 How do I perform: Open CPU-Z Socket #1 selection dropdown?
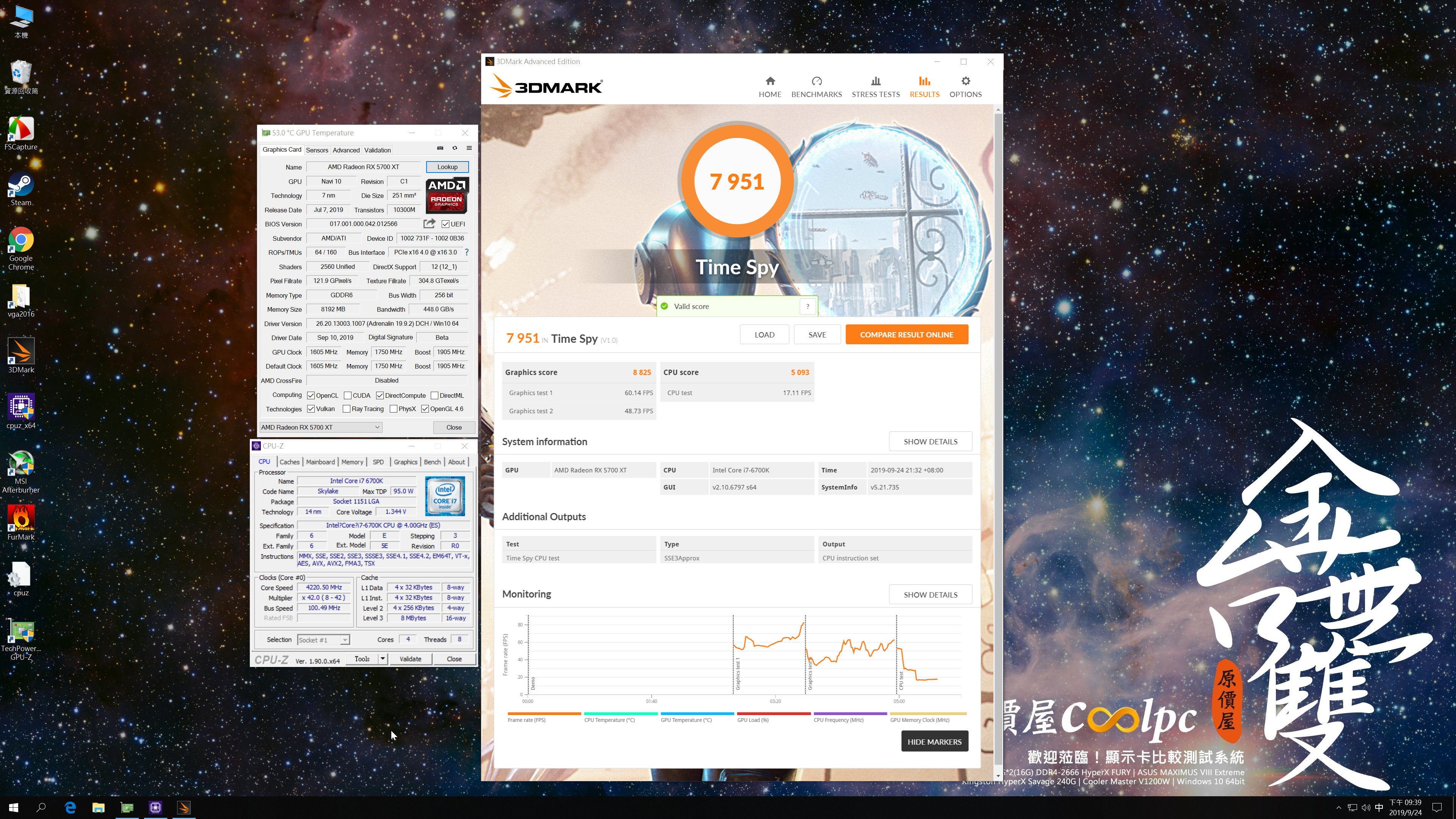(x=323, y=640)
